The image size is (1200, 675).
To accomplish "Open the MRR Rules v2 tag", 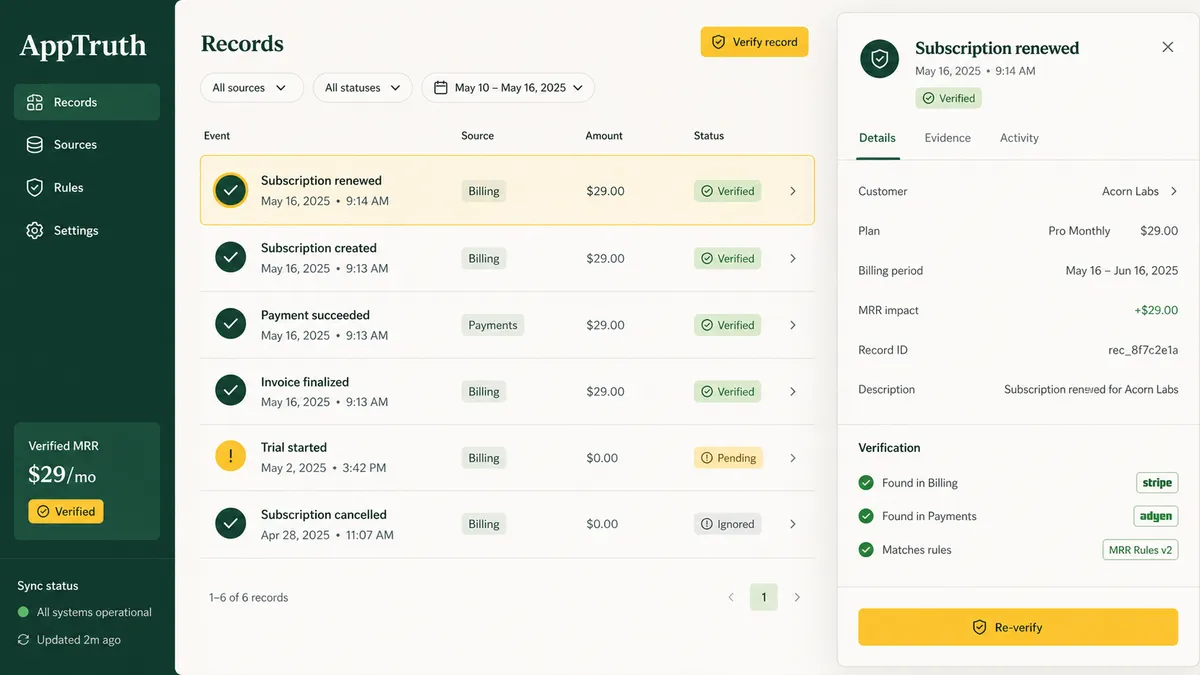I will 1140,550.
